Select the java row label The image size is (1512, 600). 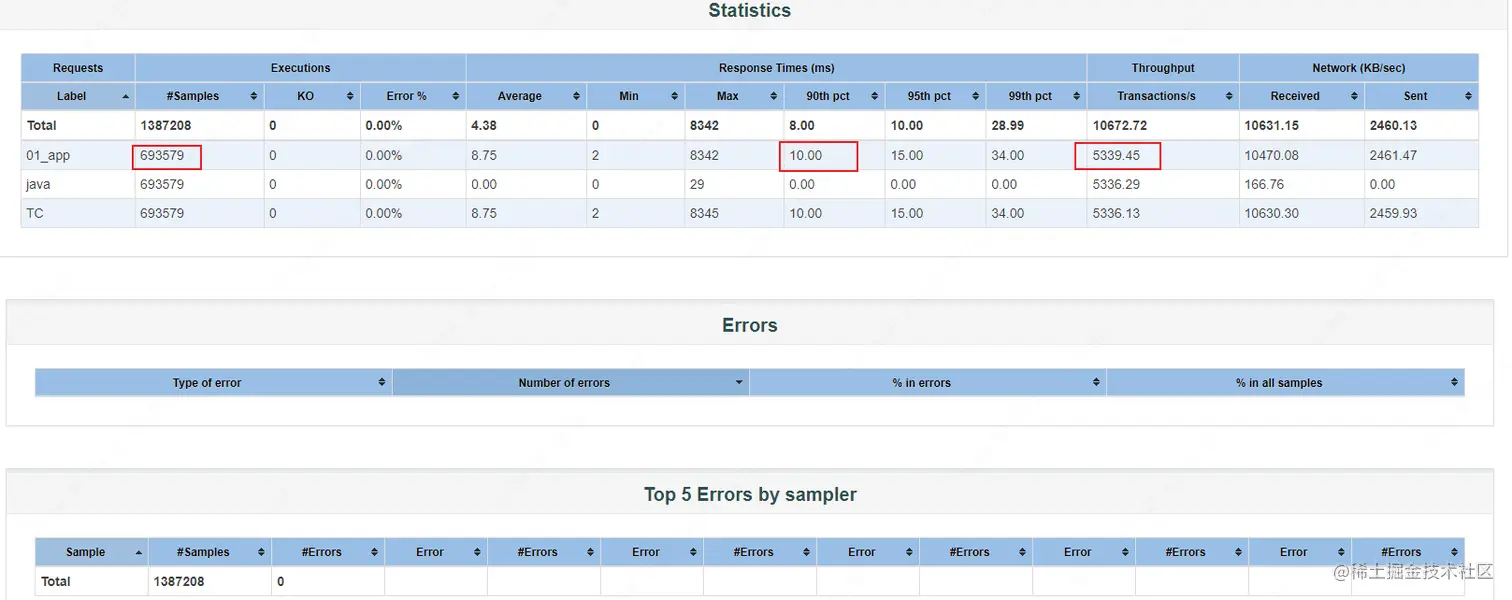click(x=38, y=185)
